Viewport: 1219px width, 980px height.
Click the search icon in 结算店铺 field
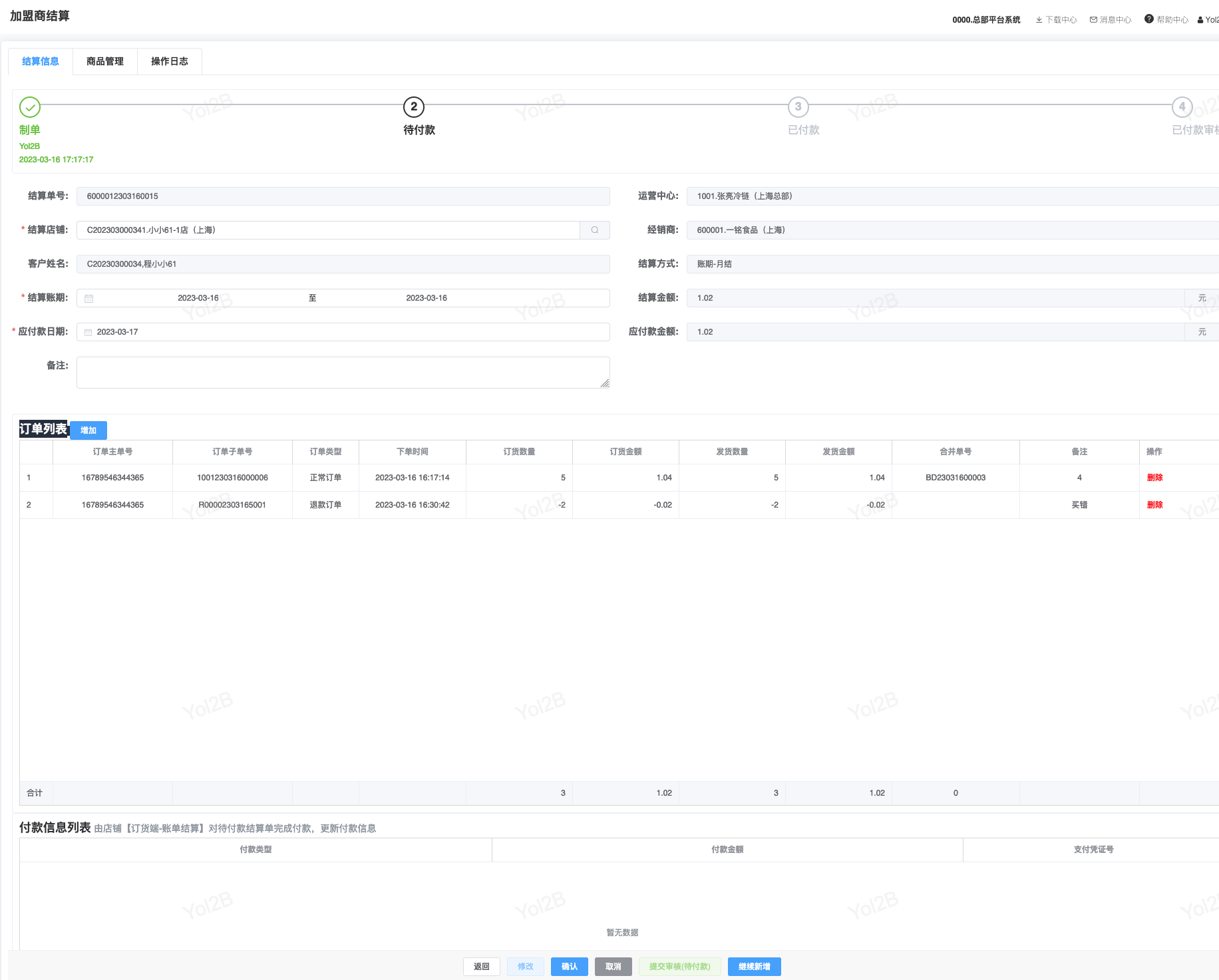pyautogui.click(x=595, y=230)
